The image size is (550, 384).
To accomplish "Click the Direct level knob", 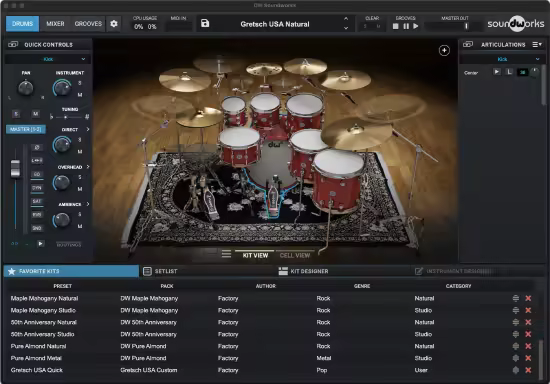I will point(62,144).
